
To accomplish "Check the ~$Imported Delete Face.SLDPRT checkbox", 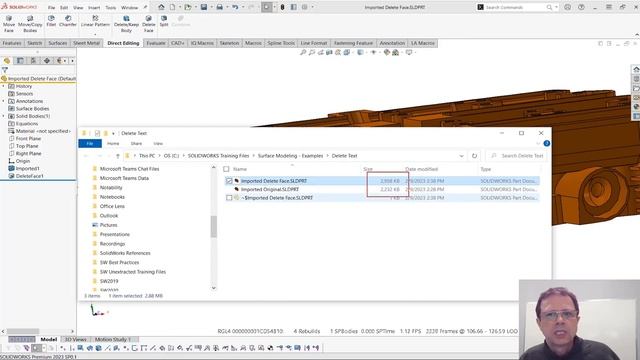I will pos(229,198).
